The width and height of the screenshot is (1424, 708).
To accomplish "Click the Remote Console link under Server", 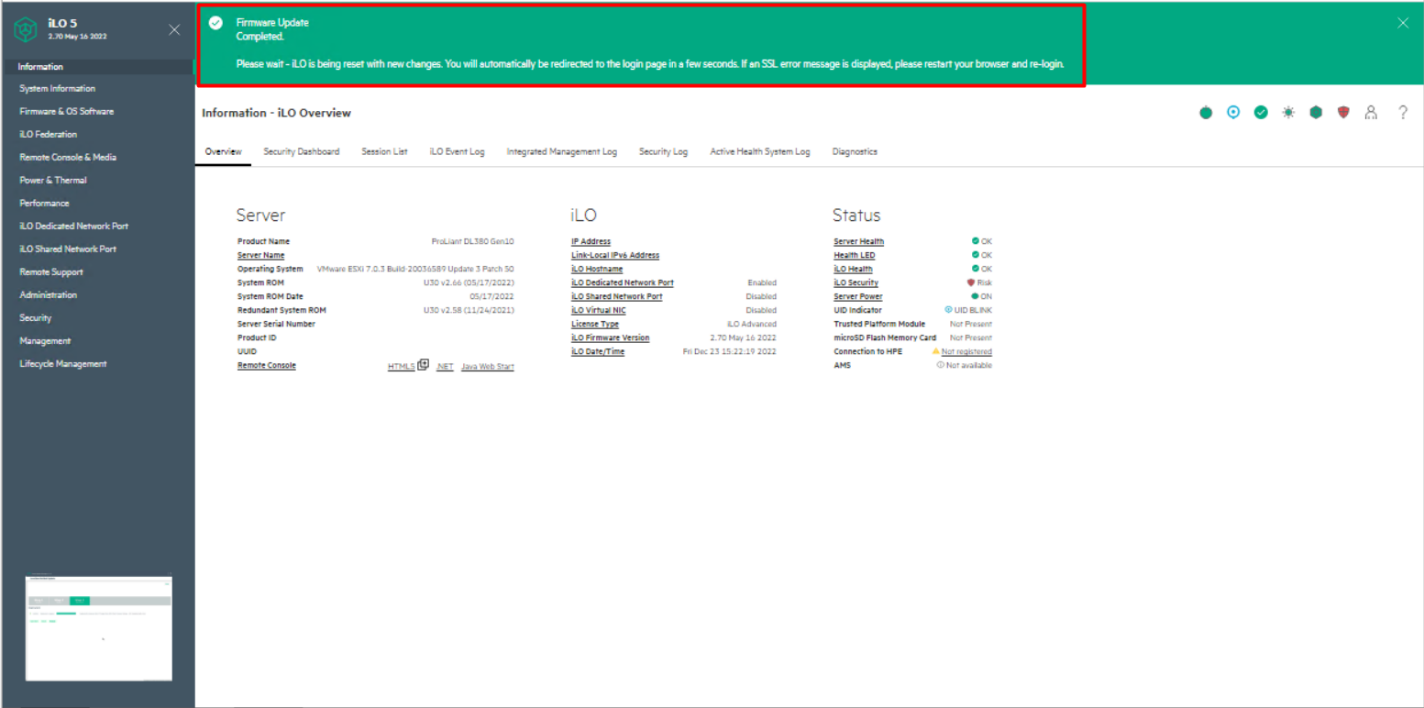I will 266,366.
